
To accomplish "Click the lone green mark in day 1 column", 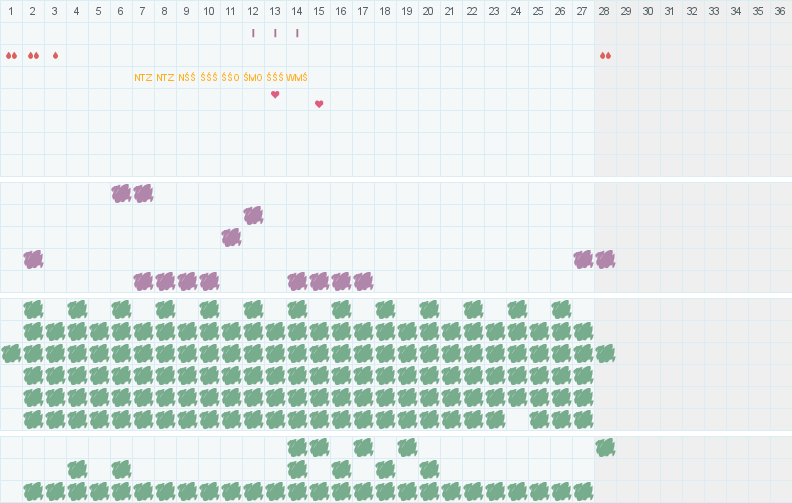I will 11,353.
